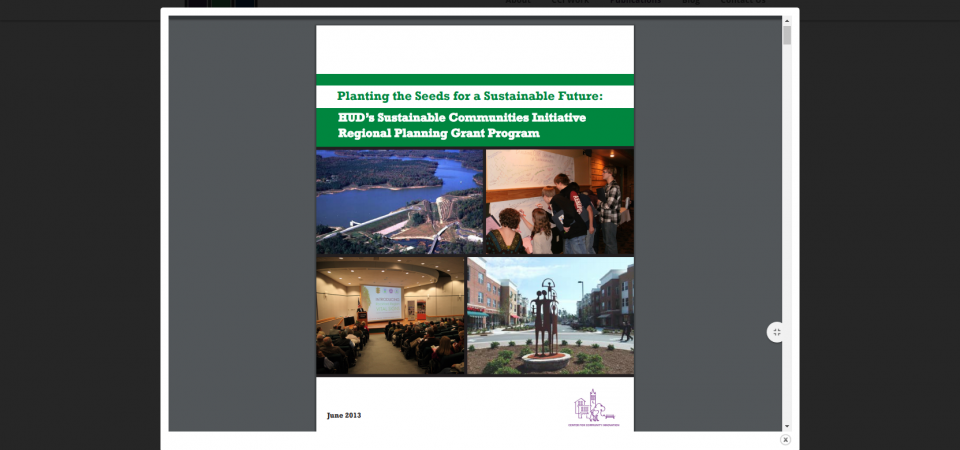
Task: Click 'HUD's Sustainable Communities Initiative' heading
Action: click(462, 118)
